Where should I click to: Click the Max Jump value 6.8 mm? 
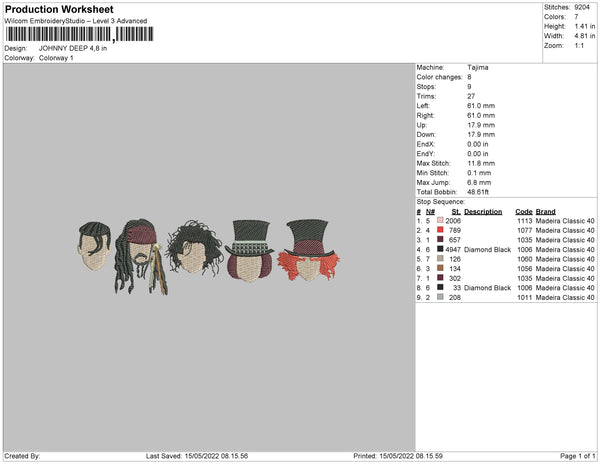[x=479, y=182]
